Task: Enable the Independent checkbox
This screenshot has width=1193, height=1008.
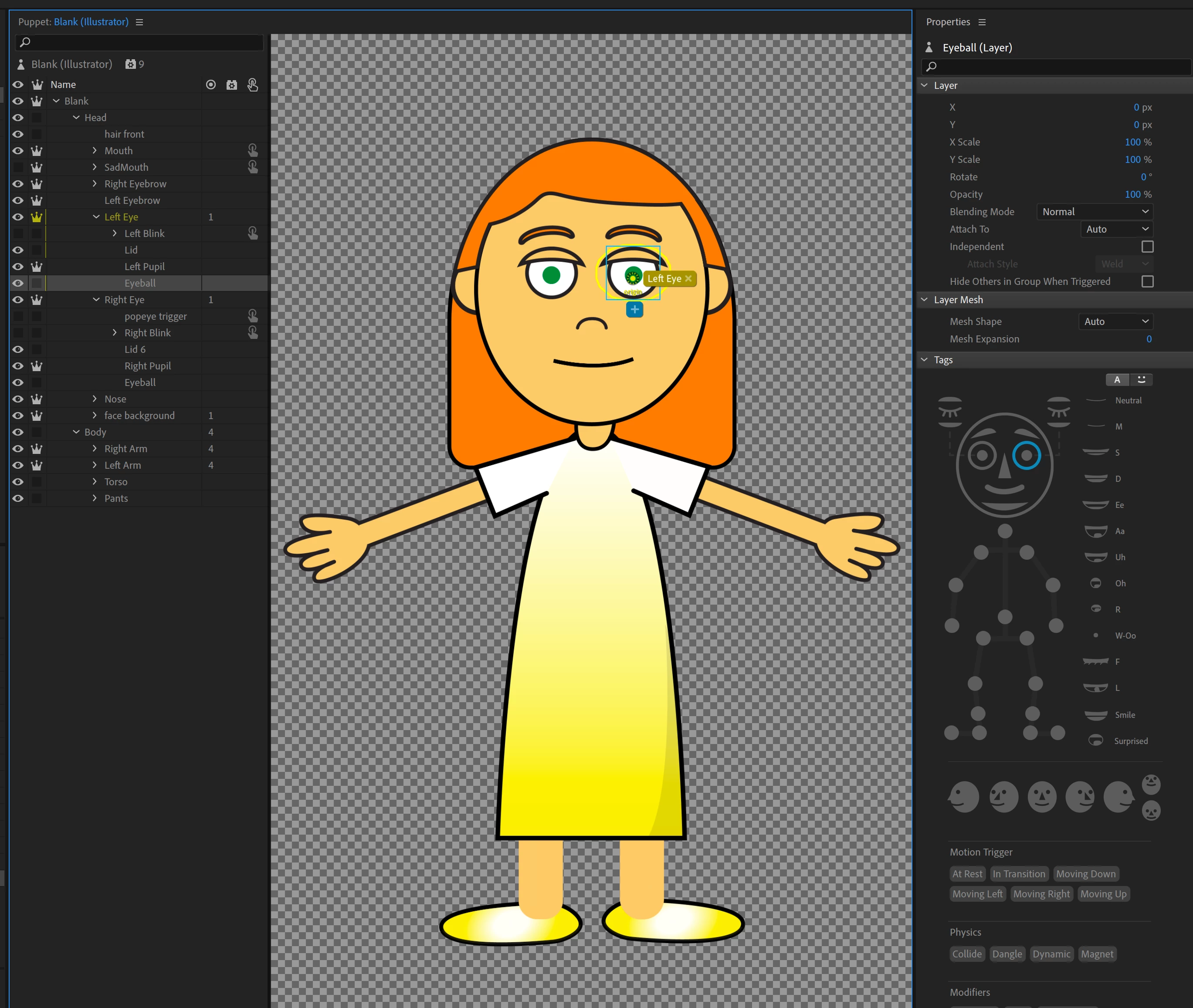Action: point(1147,247)
